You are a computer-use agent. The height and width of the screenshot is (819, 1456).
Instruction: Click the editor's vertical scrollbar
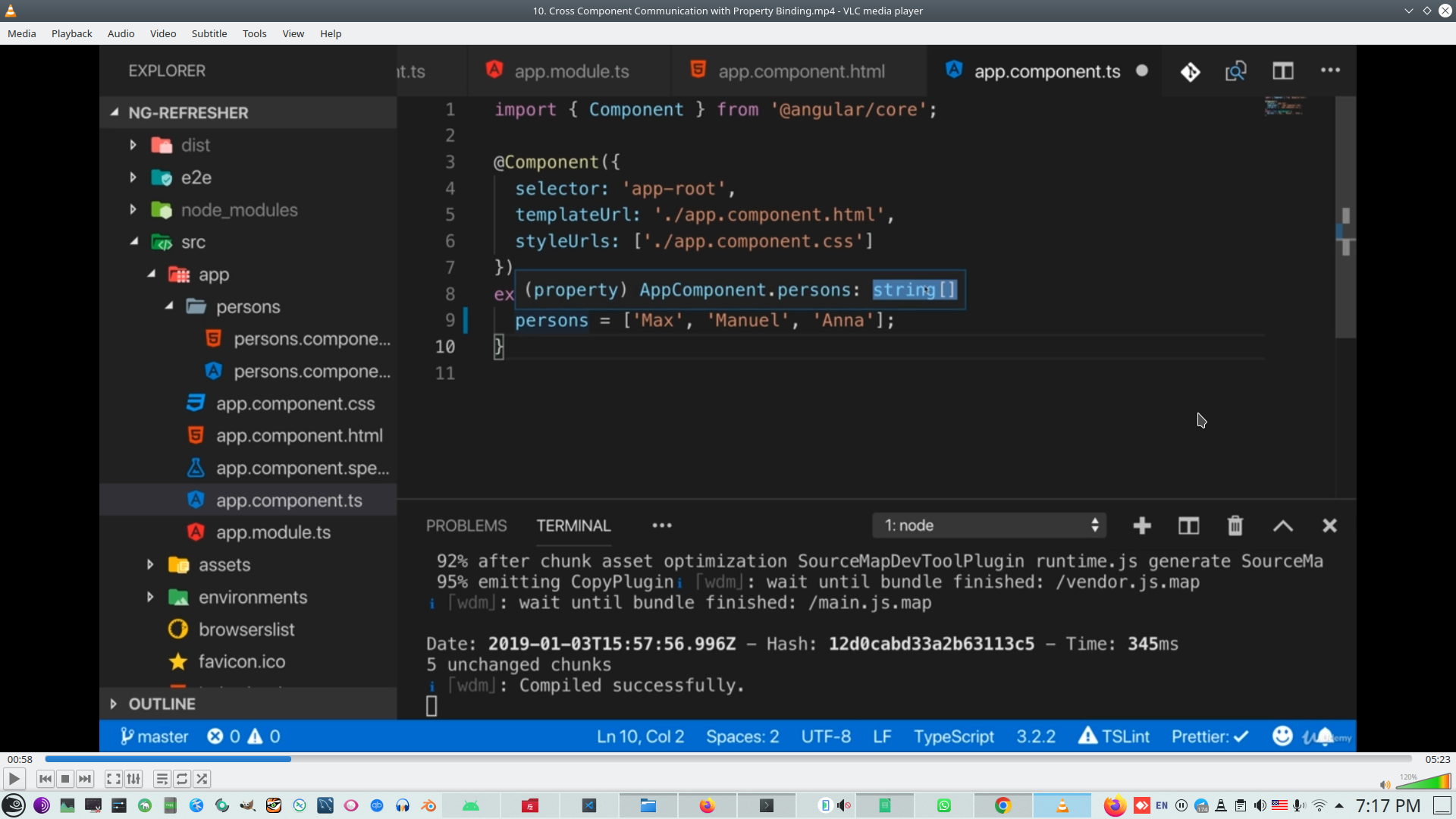pyautogui.click(x=1346, y=227)
